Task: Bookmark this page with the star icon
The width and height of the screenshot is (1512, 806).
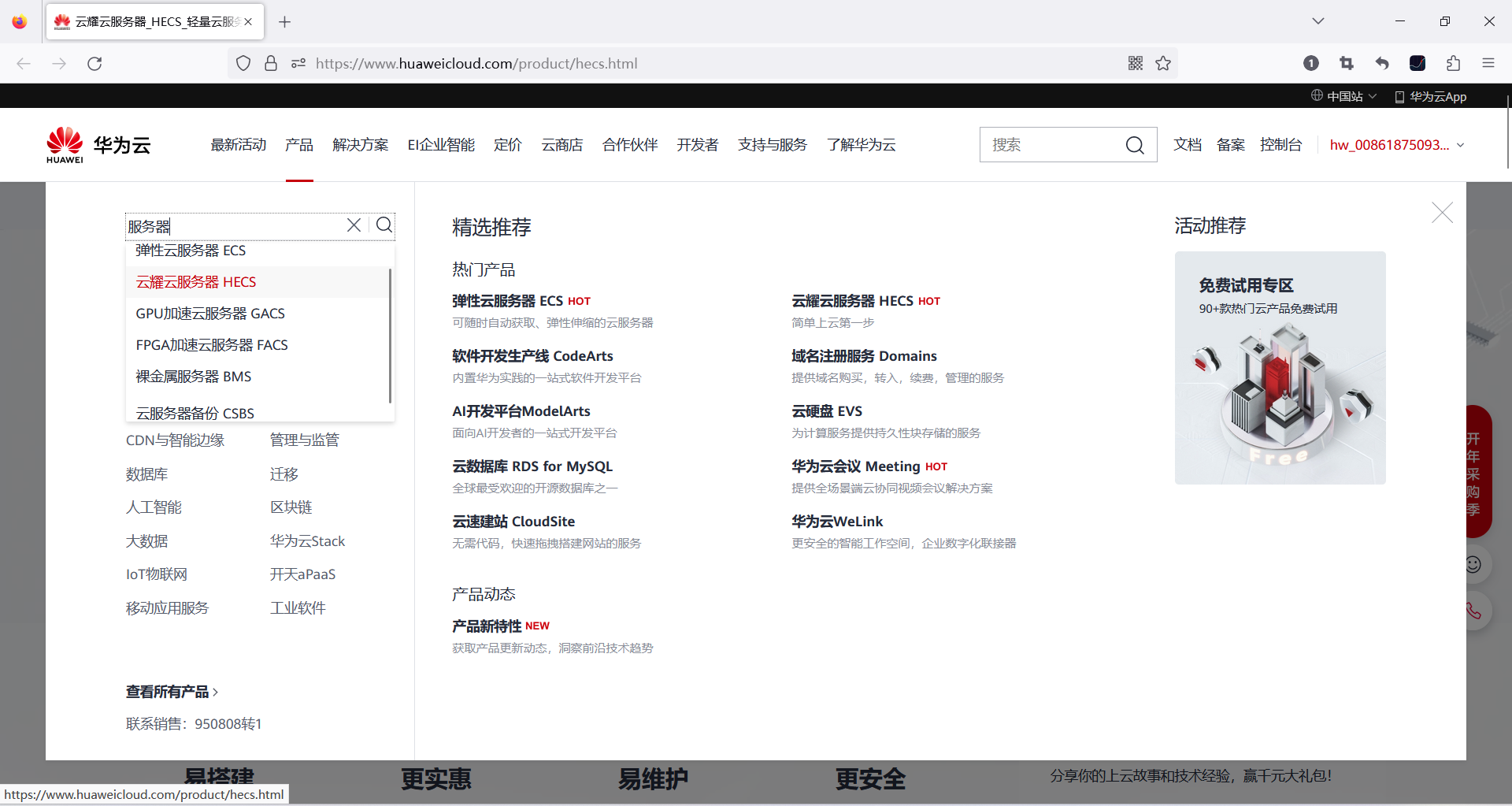Action: 1164,63
